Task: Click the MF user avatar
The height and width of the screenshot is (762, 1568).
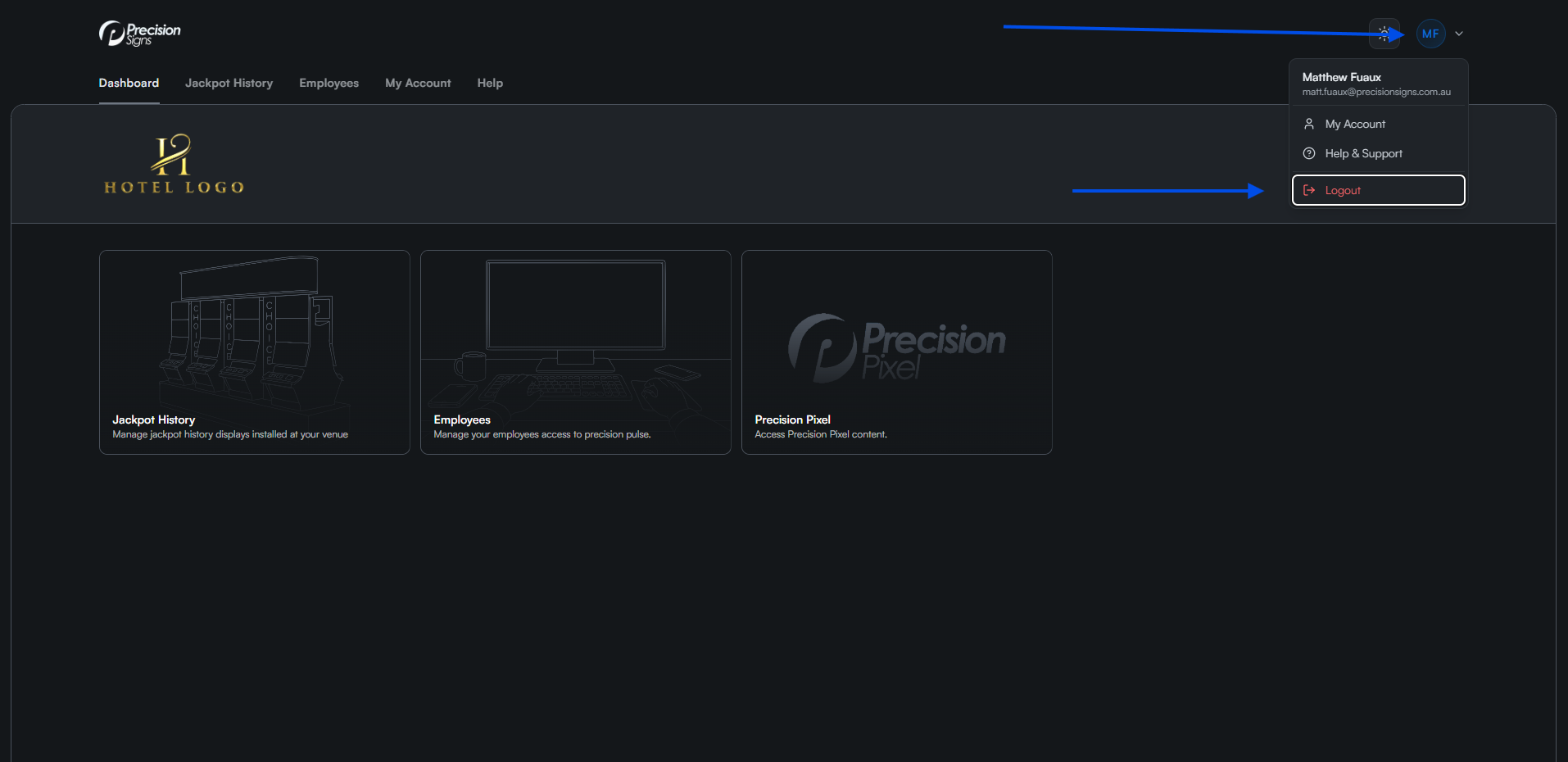Action: coord(1430,34)
